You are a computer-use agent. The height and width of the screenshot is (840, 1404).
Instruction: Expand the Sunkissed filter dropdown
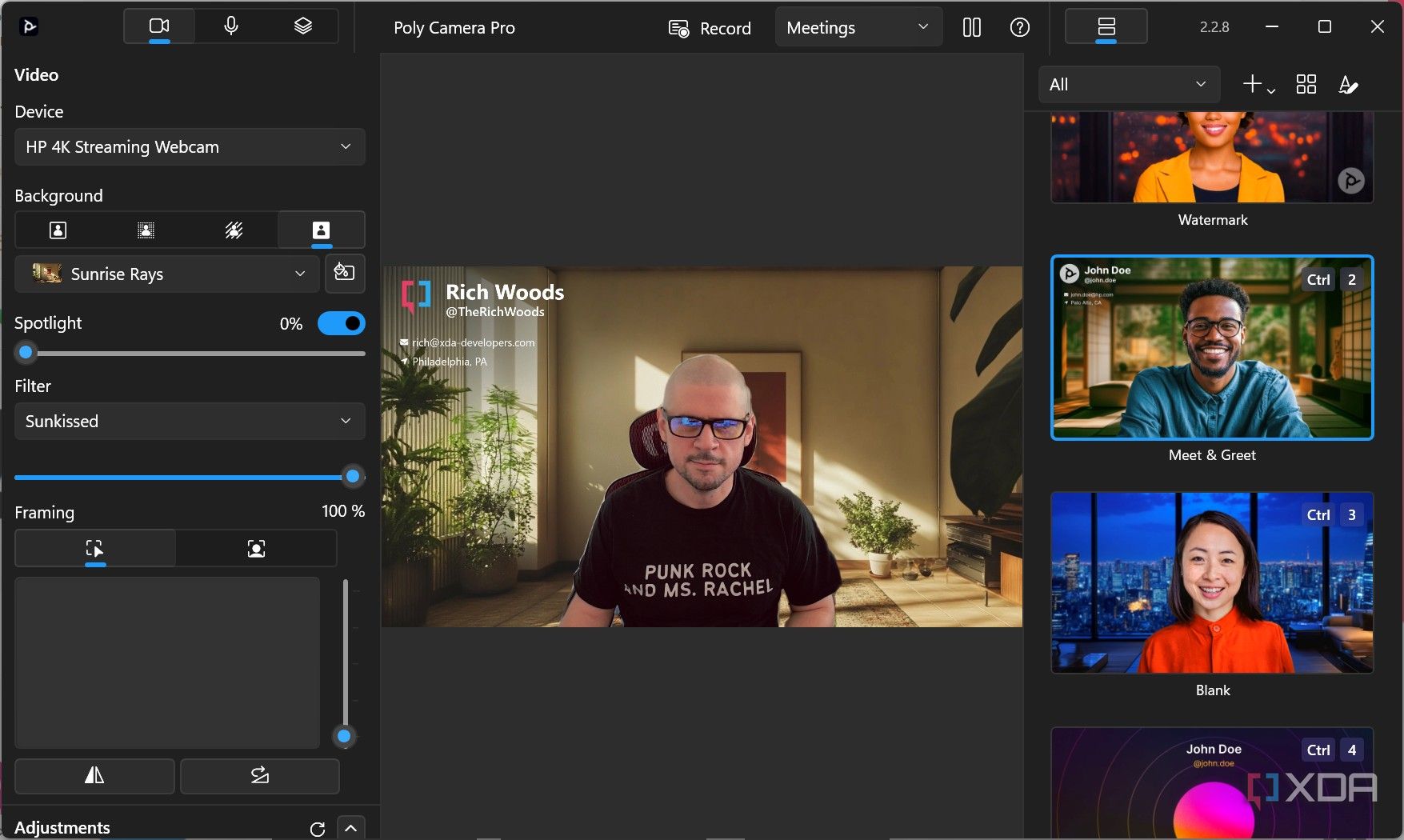click(x=190, y=422)
